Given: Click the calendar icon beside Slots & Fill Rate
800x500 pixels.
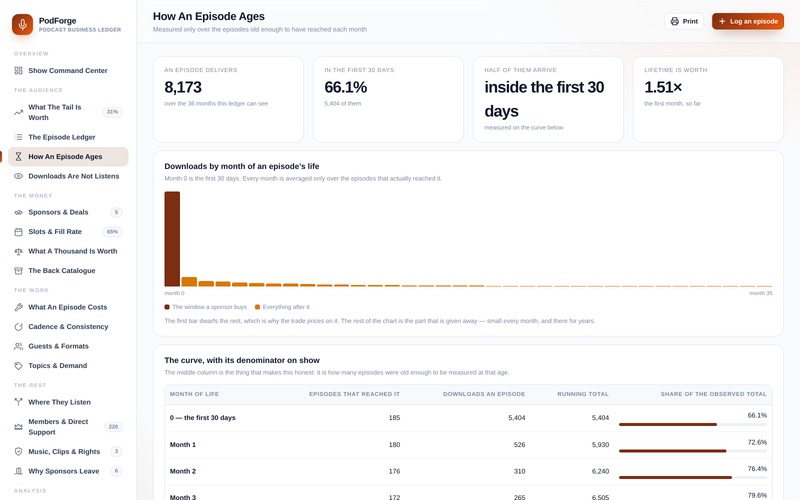Looking at the screenshot, I should (x=18, y=232).
